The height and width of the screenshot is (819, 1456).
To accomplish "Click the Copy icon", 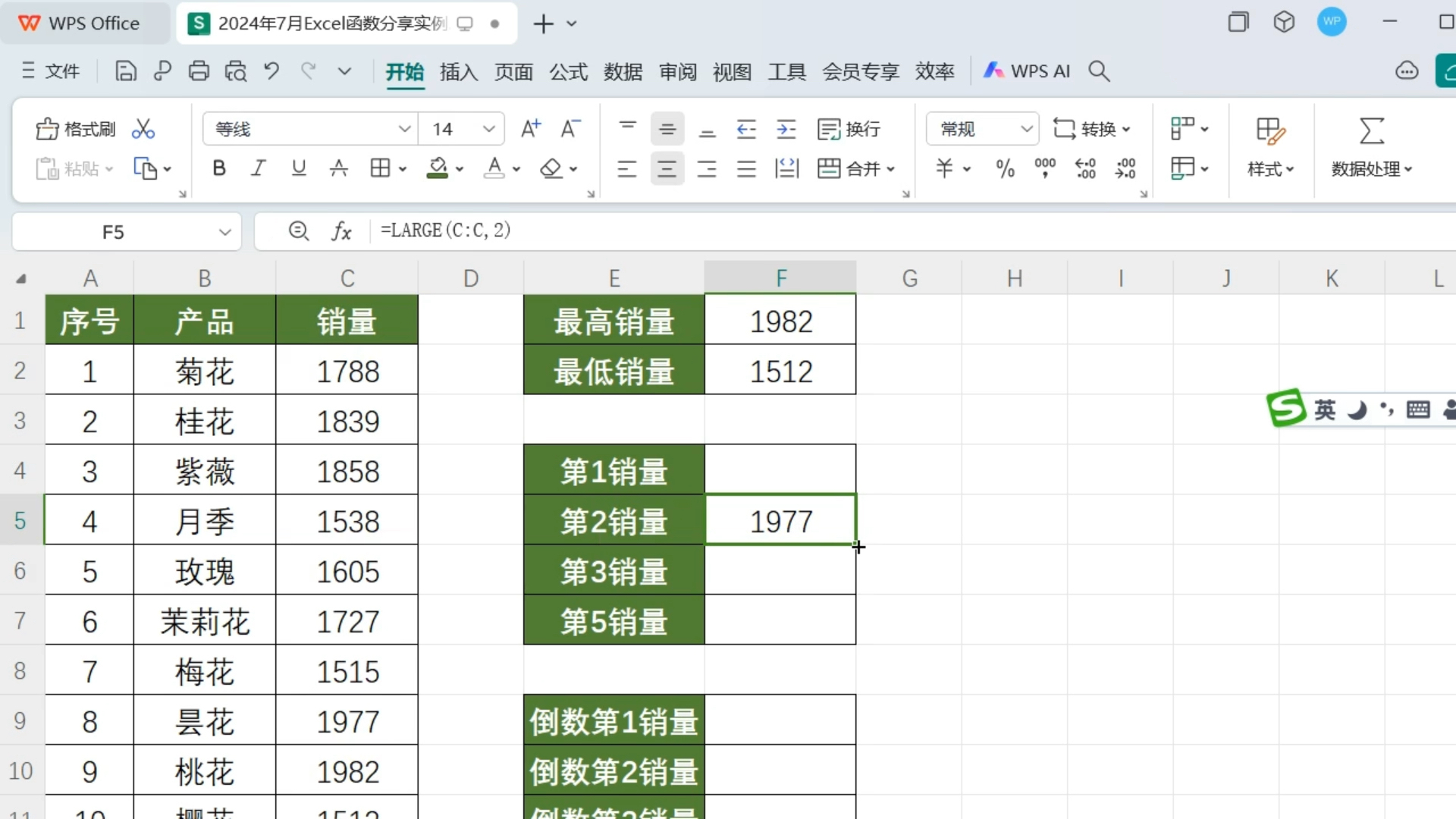I will [x=145, y=168].
